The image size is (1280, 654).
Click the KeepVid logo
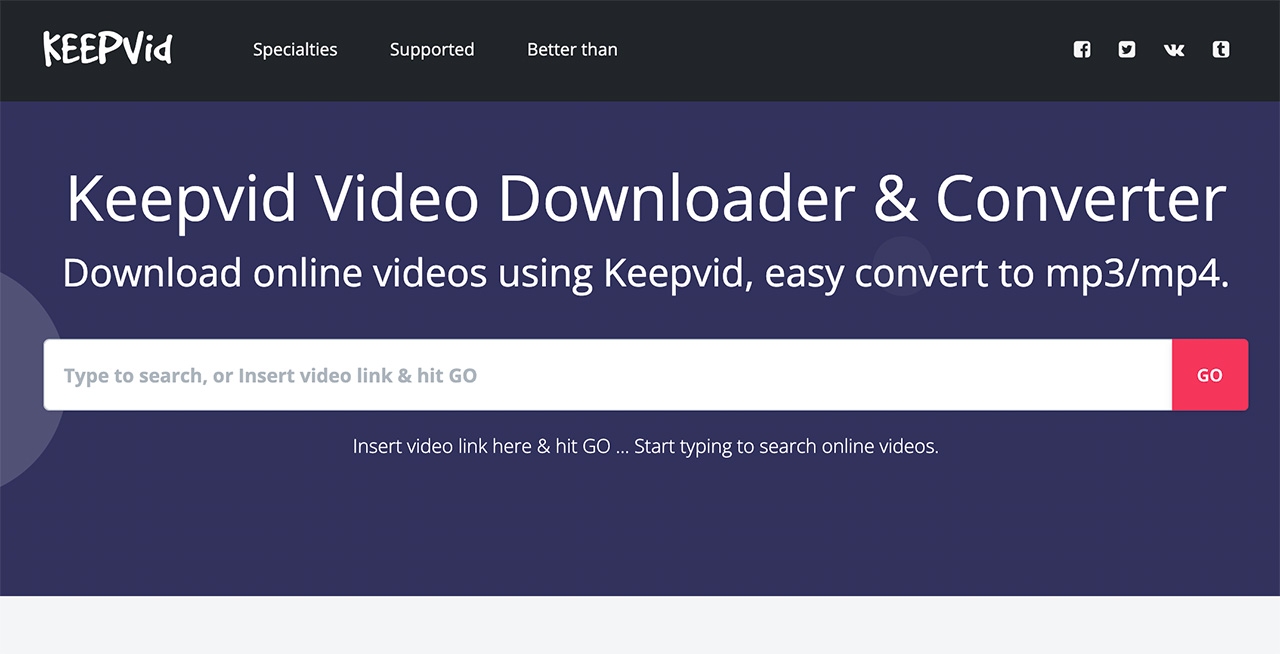tap(107, 49)
